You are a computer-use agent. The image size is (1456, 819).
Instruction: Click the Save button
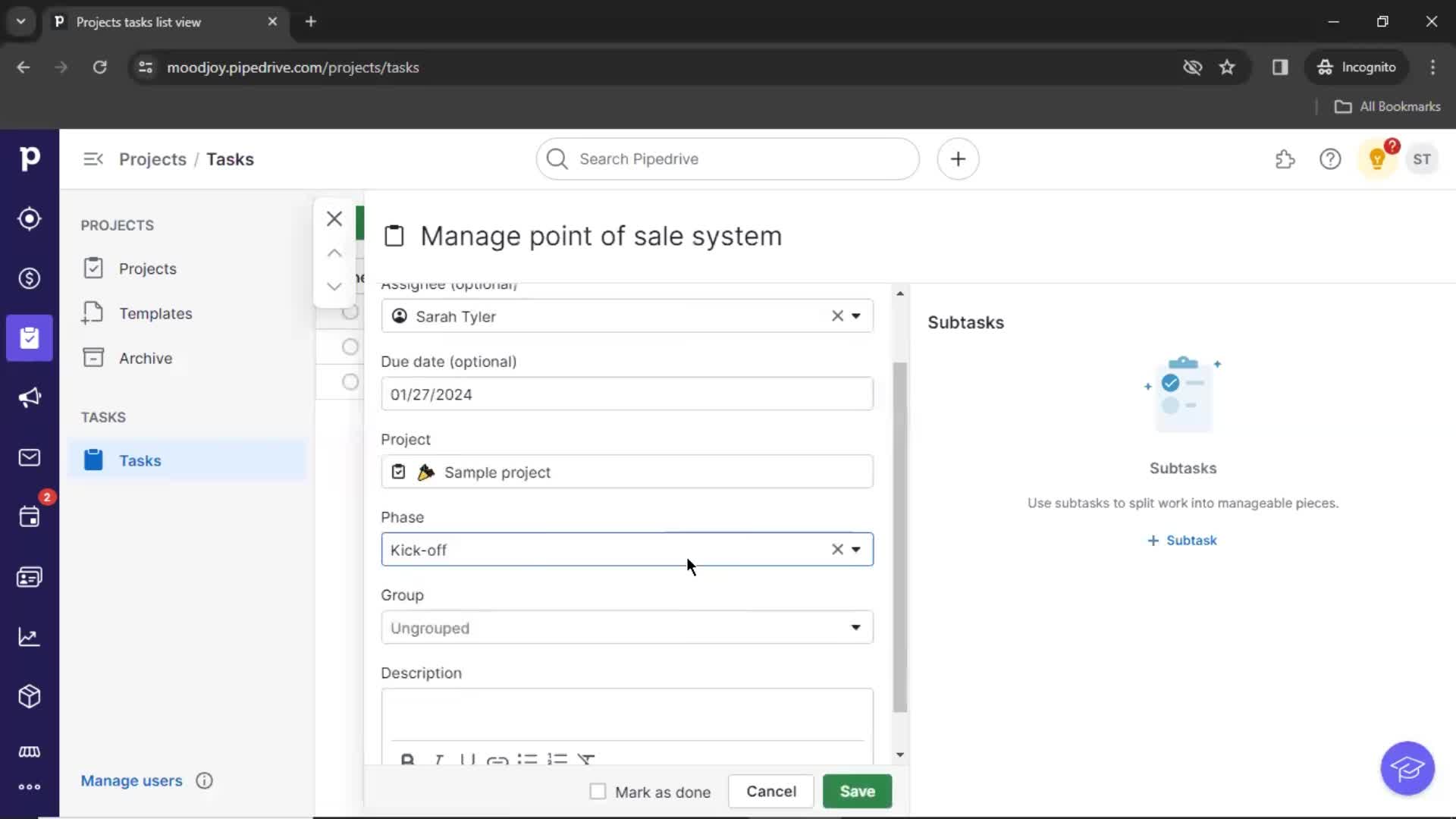857,791
